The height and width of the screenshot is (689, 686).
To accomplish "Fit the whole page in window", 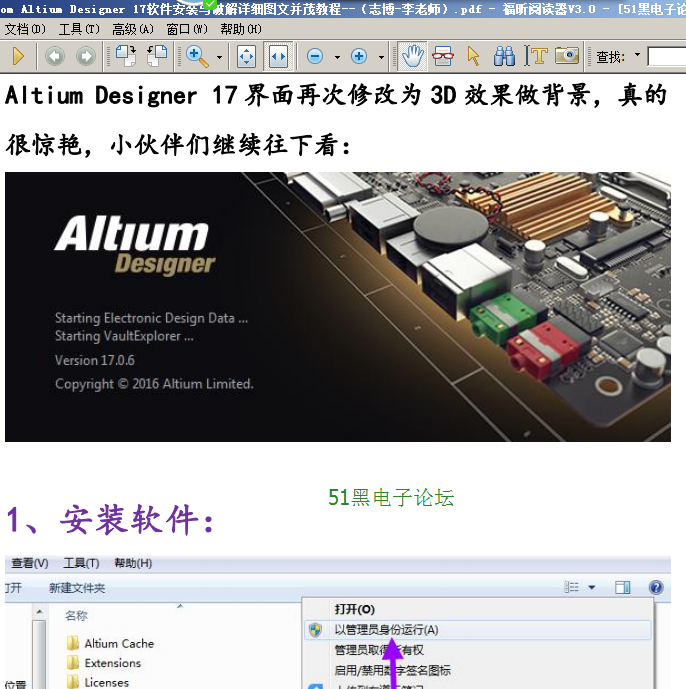I will pos(246,56).
